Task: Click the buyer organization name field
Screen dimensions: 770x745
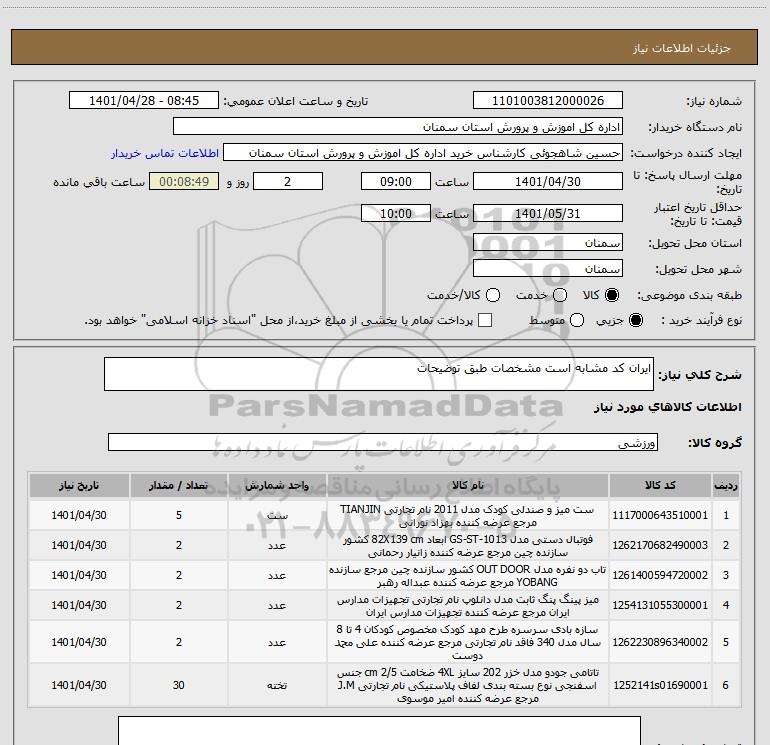Action: pyautogui.click(x=398, y=127)
